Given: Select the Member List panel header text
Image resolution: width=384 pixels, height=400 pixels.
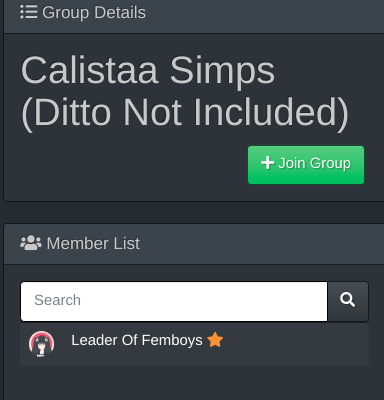Looking at the screenshot, I should (x=93, y=243).
